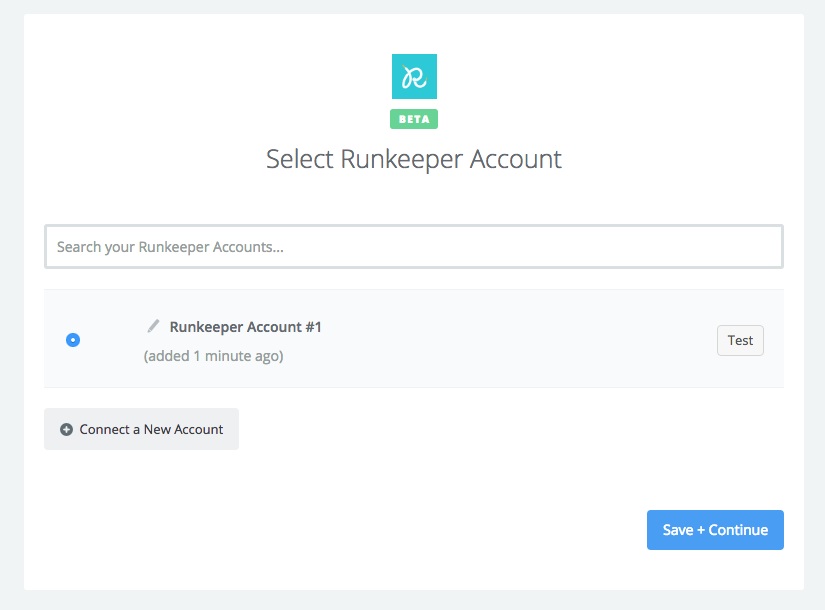Connect a New Account
This screenshot has height=610, width=825.
[142, 429]
